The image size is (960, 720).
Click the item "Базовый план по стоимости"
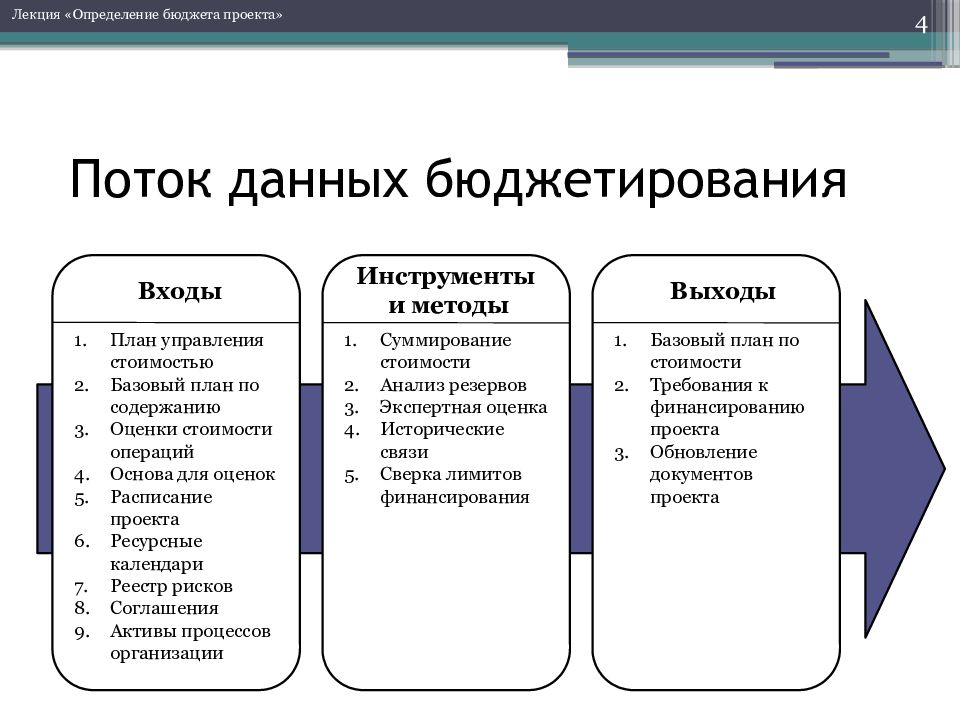pyautogui.click(x=724, y=351)
